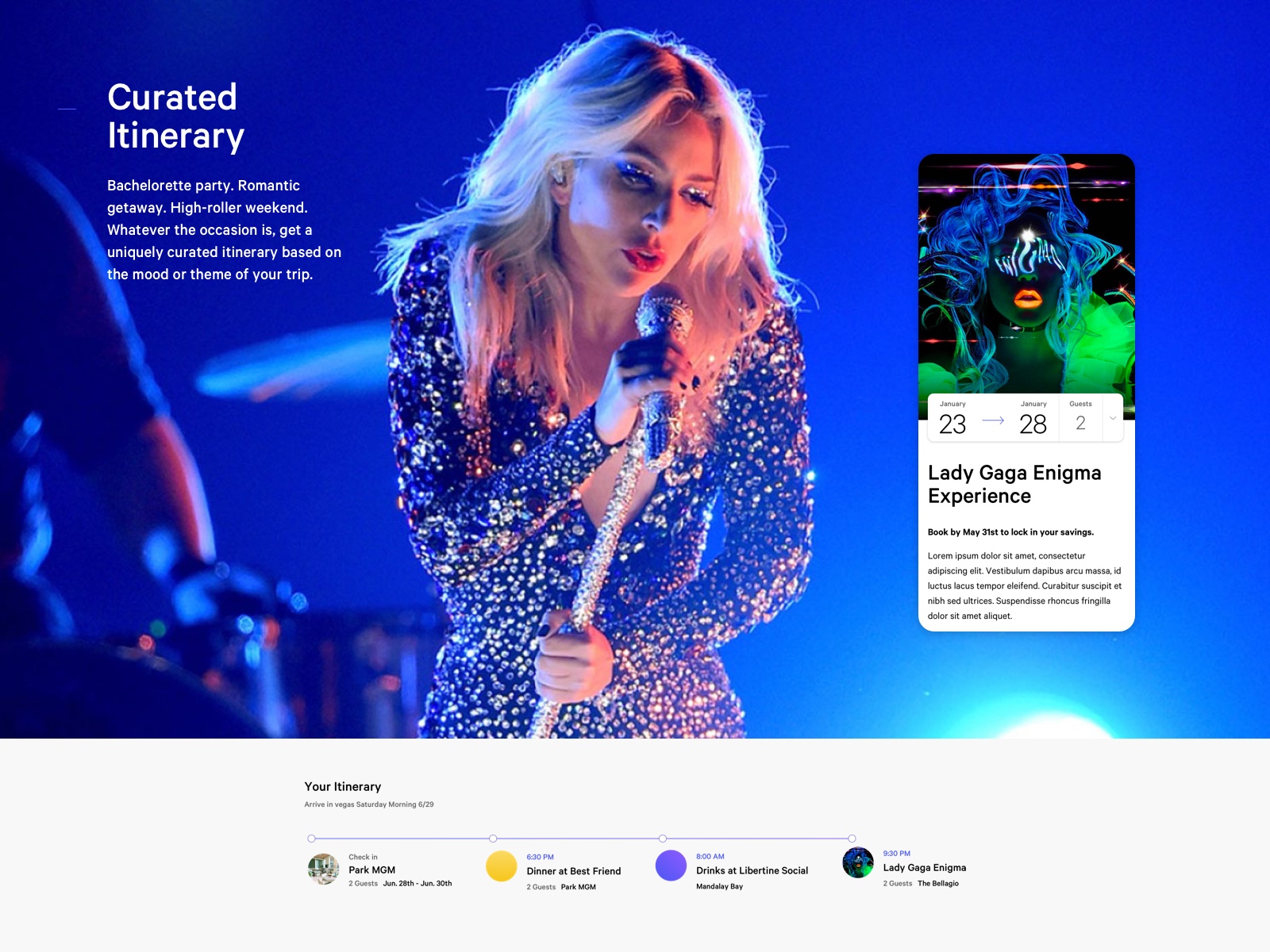Click the yellow circle for Dinner at Best Friend
Image resolution: width=1270 pixels, height=952 pixels.
(x=502, y=866)
